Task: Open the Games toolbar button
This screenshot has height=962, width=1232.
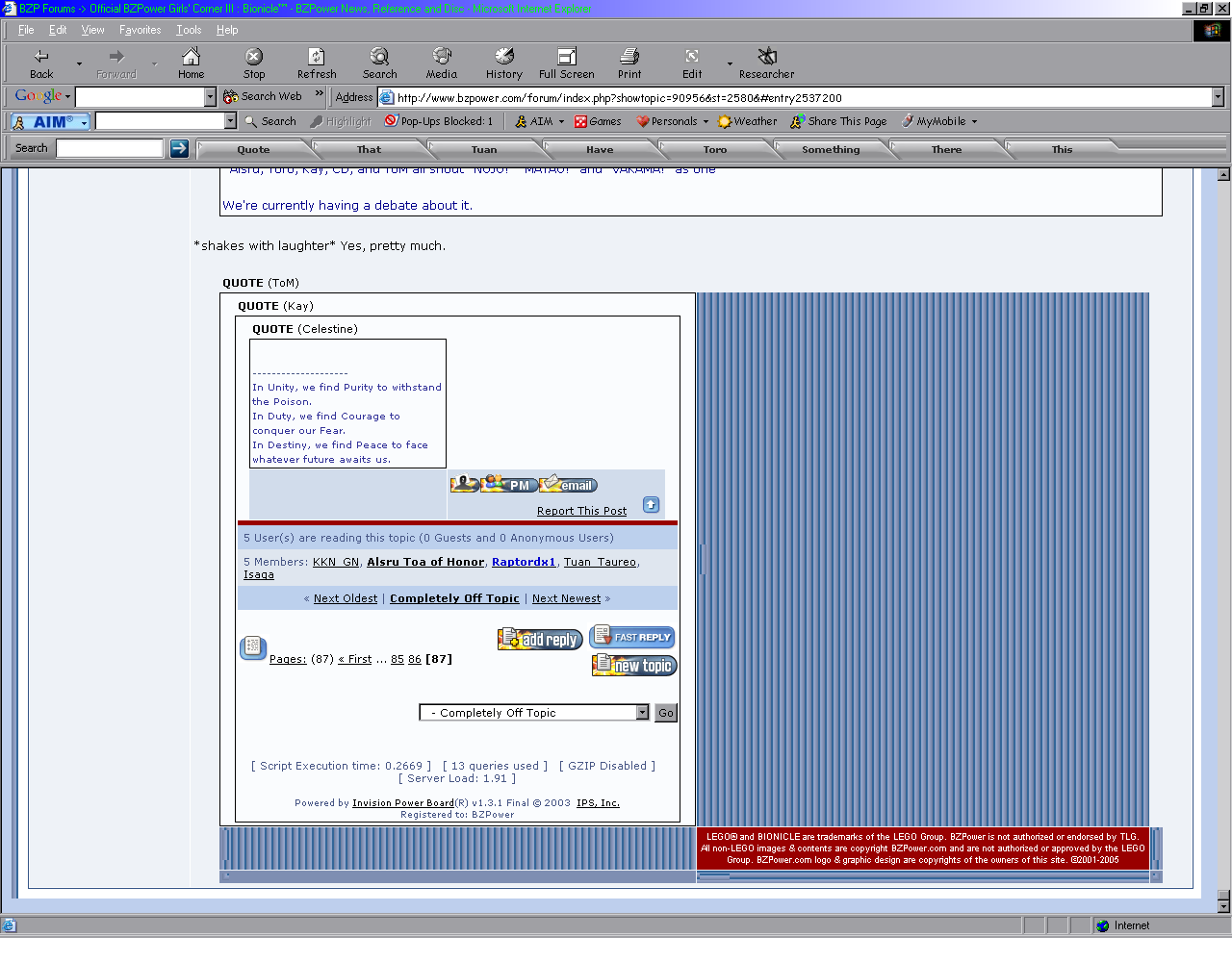Action: coord(598,121)
